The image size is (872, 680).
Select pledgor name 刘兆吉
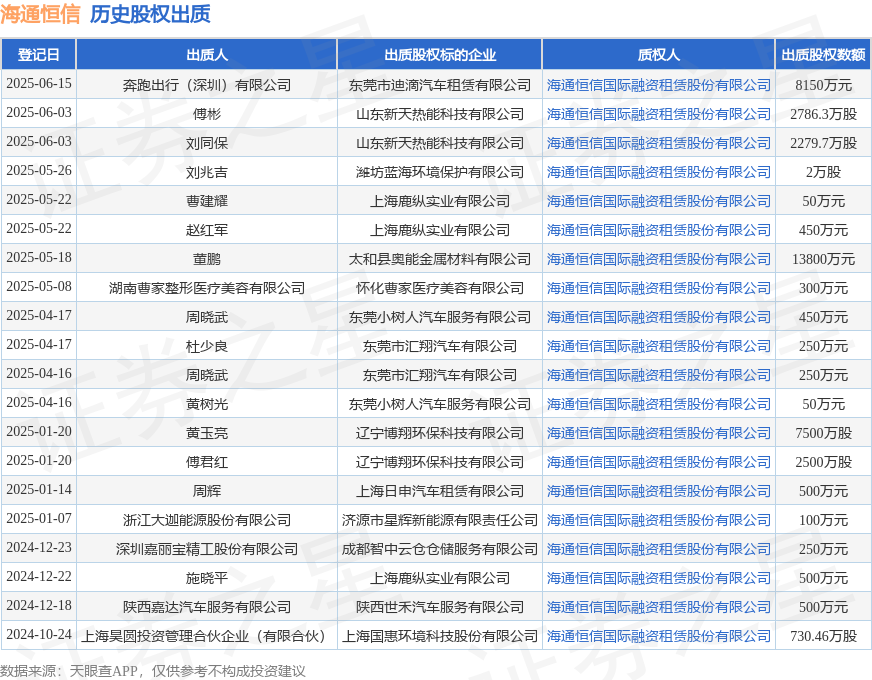(x=206, y=172)
